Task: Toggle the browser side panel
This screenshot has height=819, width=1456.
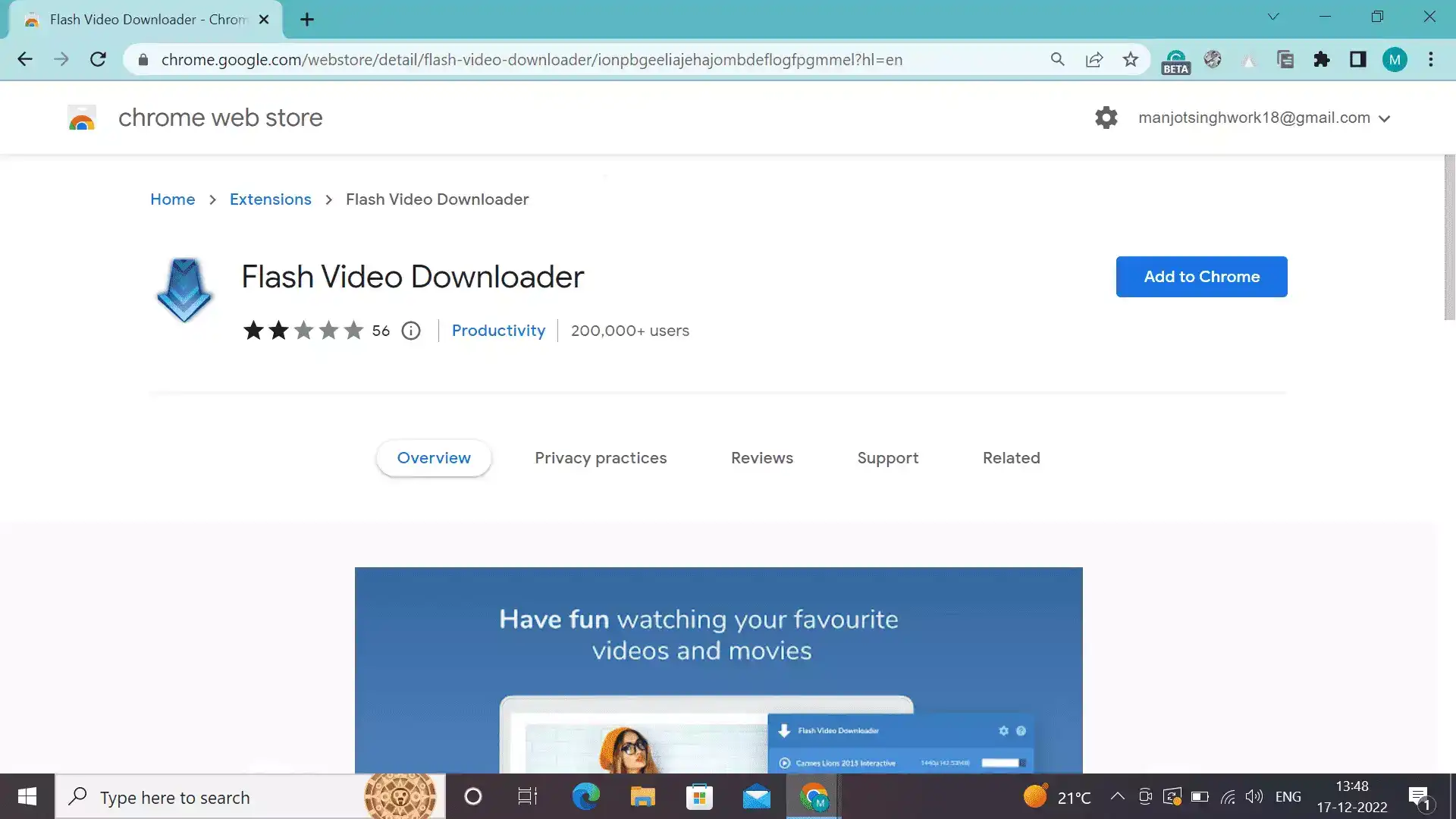Action: pyautogui.click(x=1358, y=59)
